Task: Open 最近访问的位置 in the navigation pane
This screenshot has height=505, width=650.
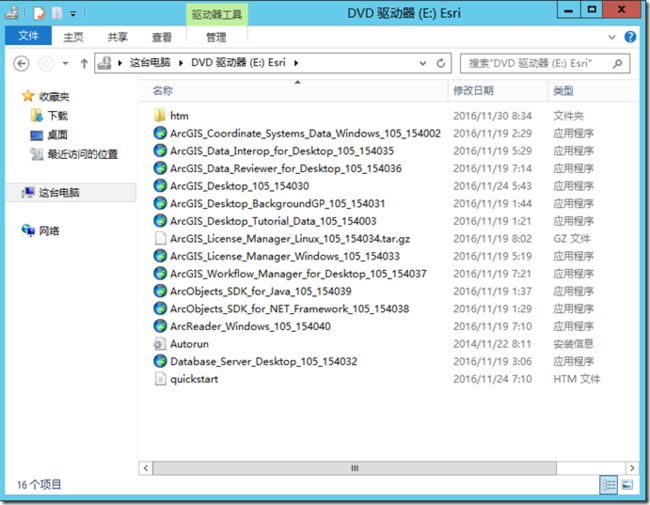Action: [x=82, y=154]
